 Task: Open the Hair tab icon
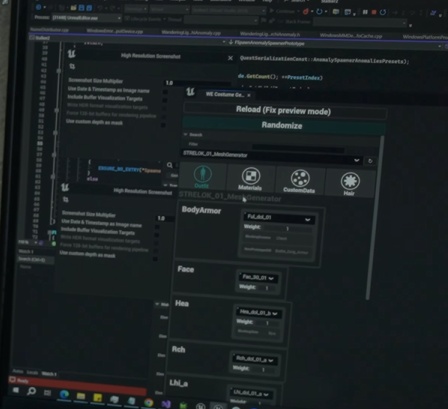point(350,184)
